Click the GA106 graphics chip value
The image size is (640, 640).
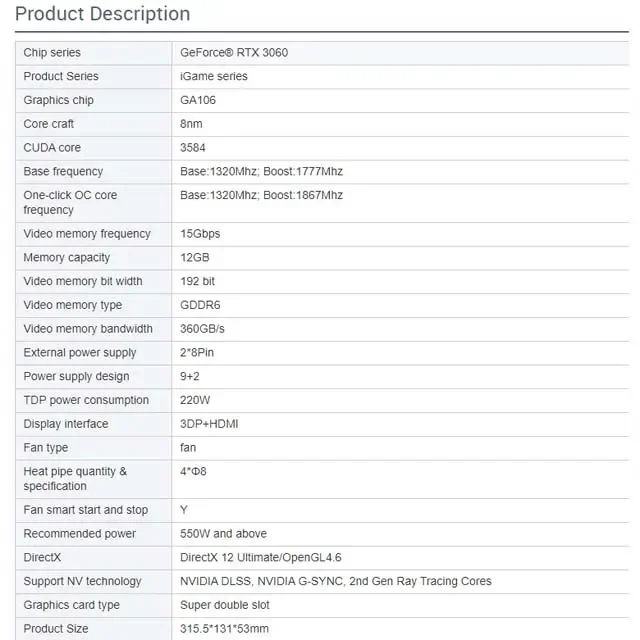pyautogui.click(x=198, y=100)
